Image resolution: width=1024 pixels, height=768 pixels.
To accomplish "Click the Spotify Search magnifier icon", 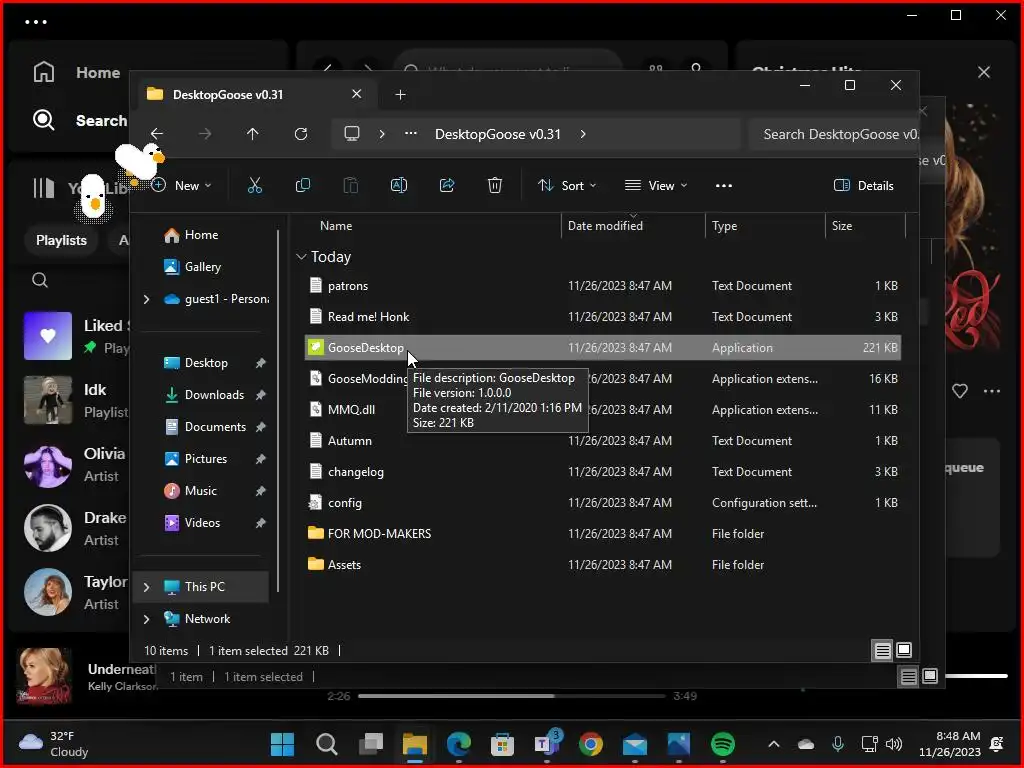I will click(44, 120).
